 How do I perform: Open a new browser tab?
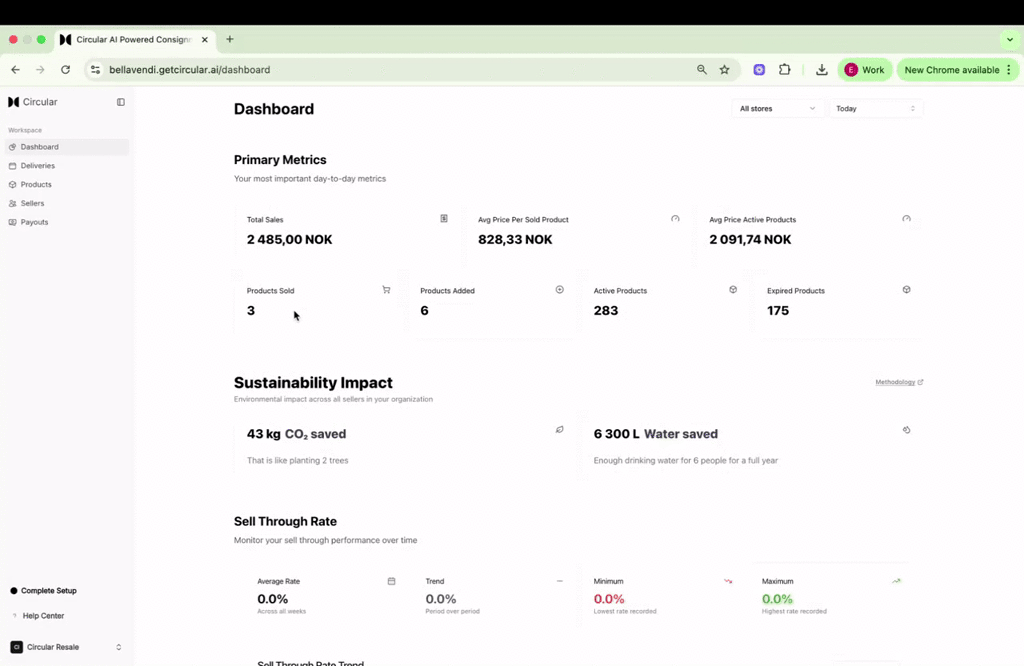click(230, 39)
